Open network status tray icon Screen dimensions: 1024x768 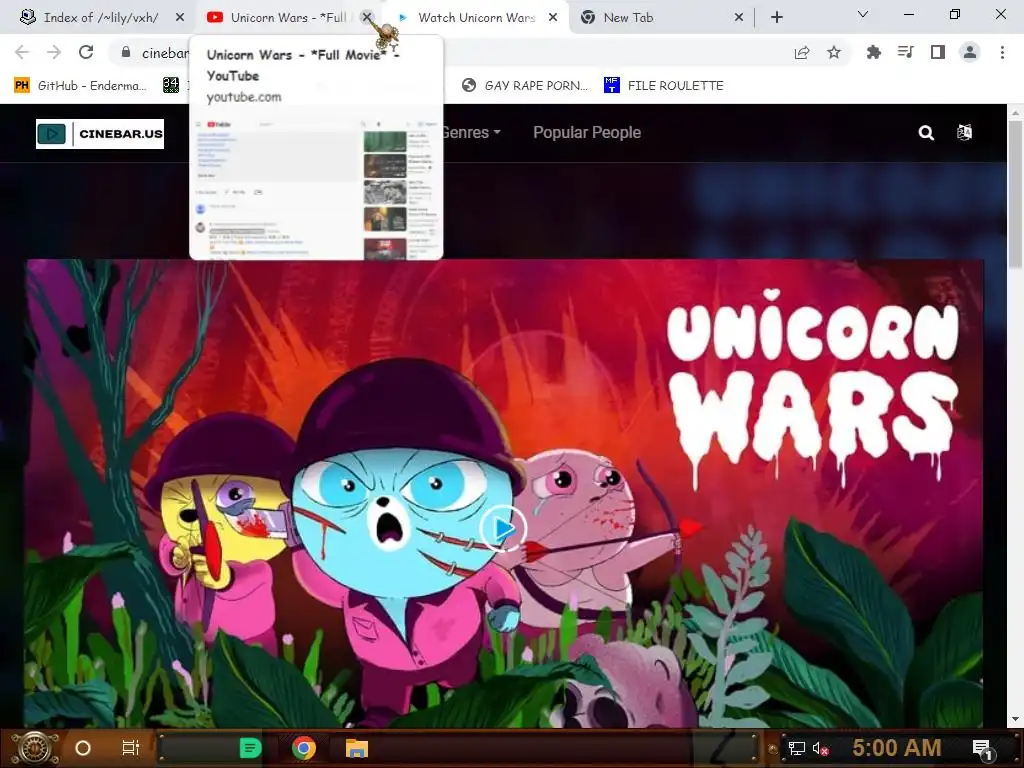click(797, 748)
